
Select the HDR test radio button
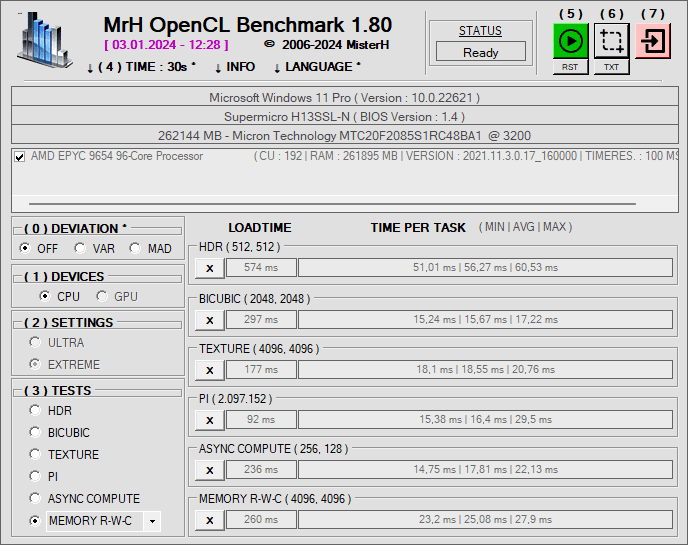point(35,410)
